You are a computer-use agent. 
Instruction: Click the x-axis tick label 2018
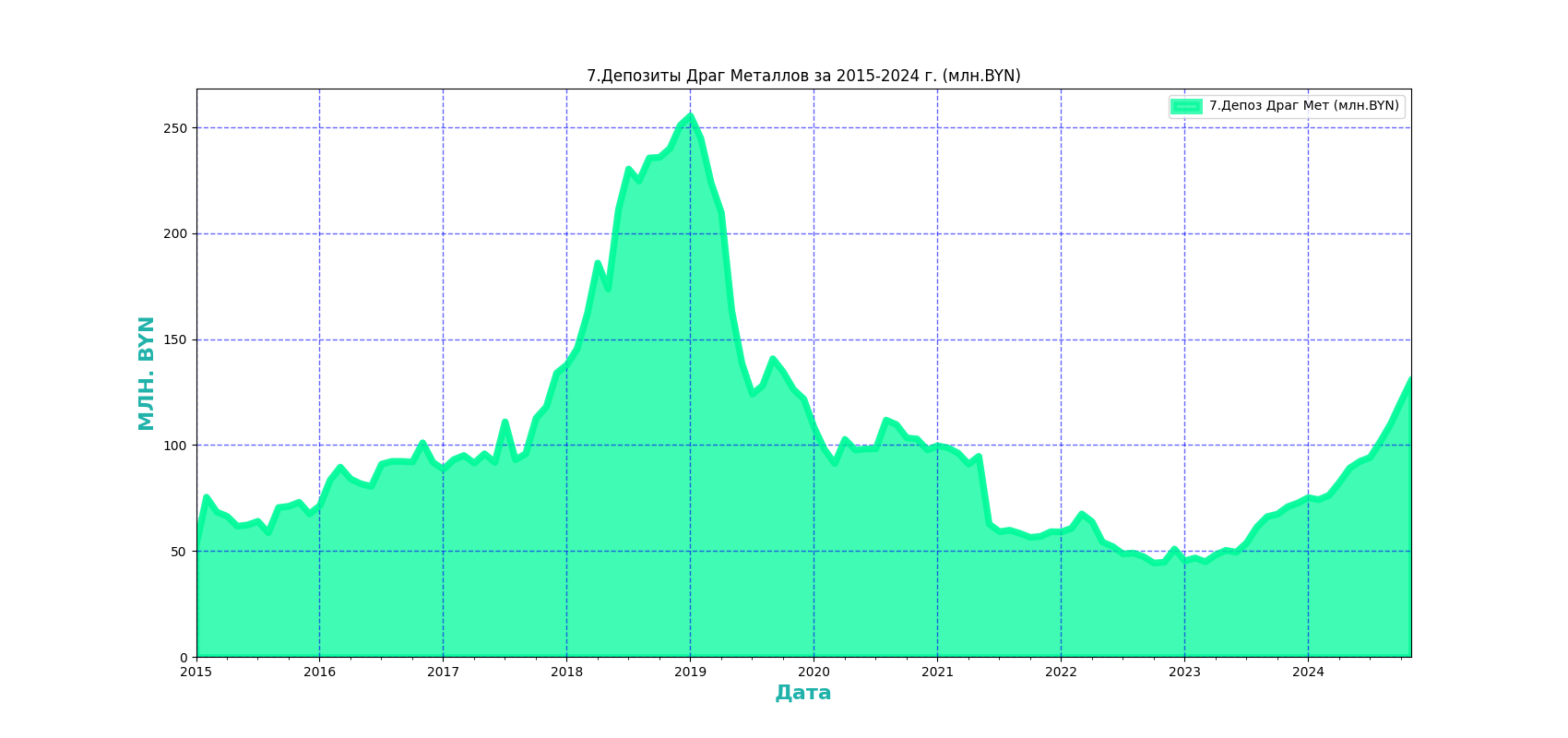point(566,673)
